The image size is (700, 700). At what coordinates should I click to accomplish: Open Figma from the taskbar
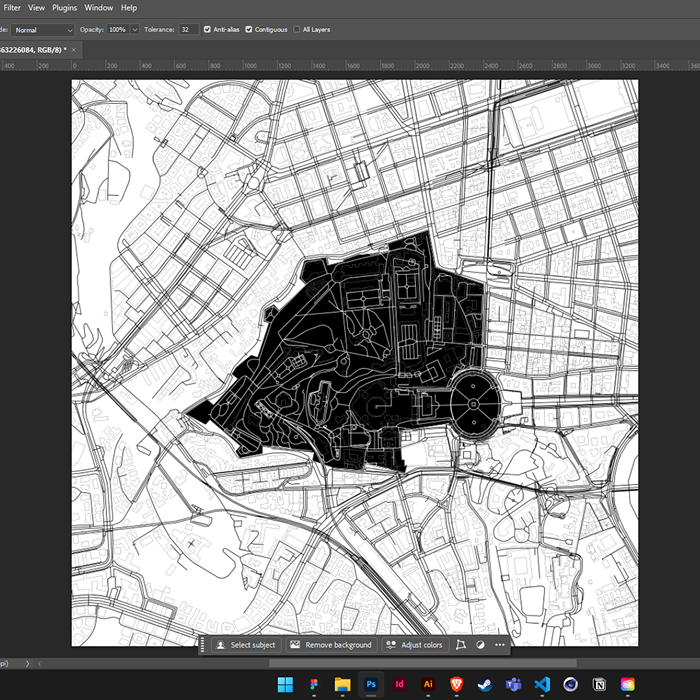(313, 684)
